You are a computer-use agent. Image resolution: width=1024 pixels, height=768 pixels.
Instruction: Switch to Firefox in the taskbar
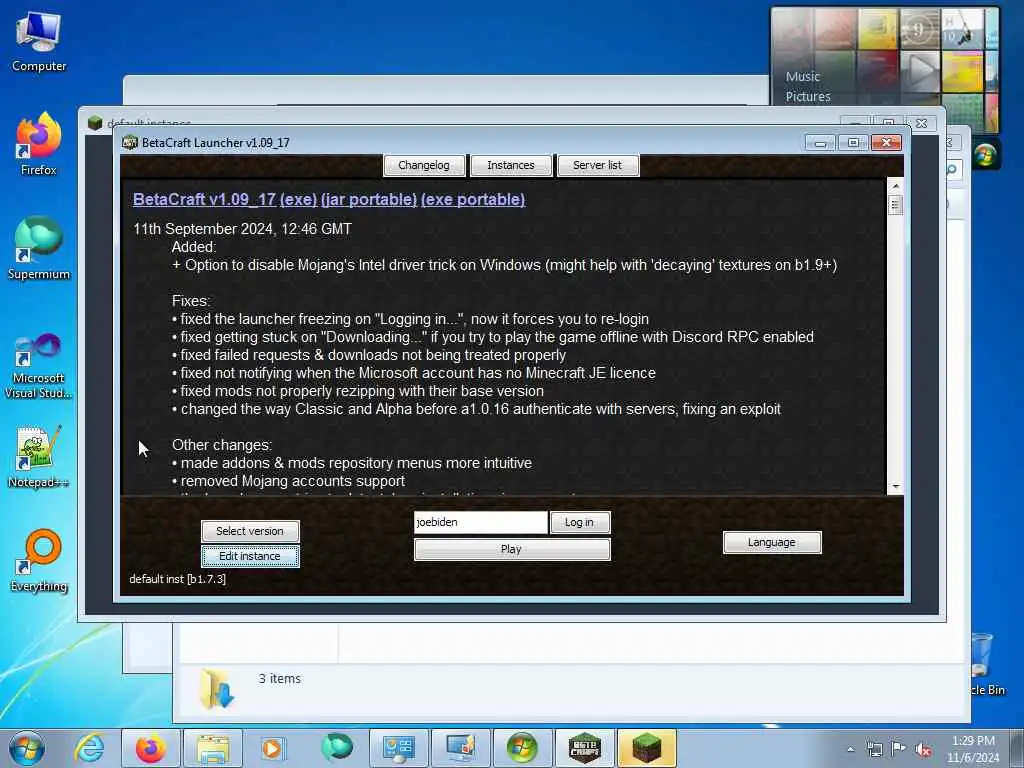150,748
